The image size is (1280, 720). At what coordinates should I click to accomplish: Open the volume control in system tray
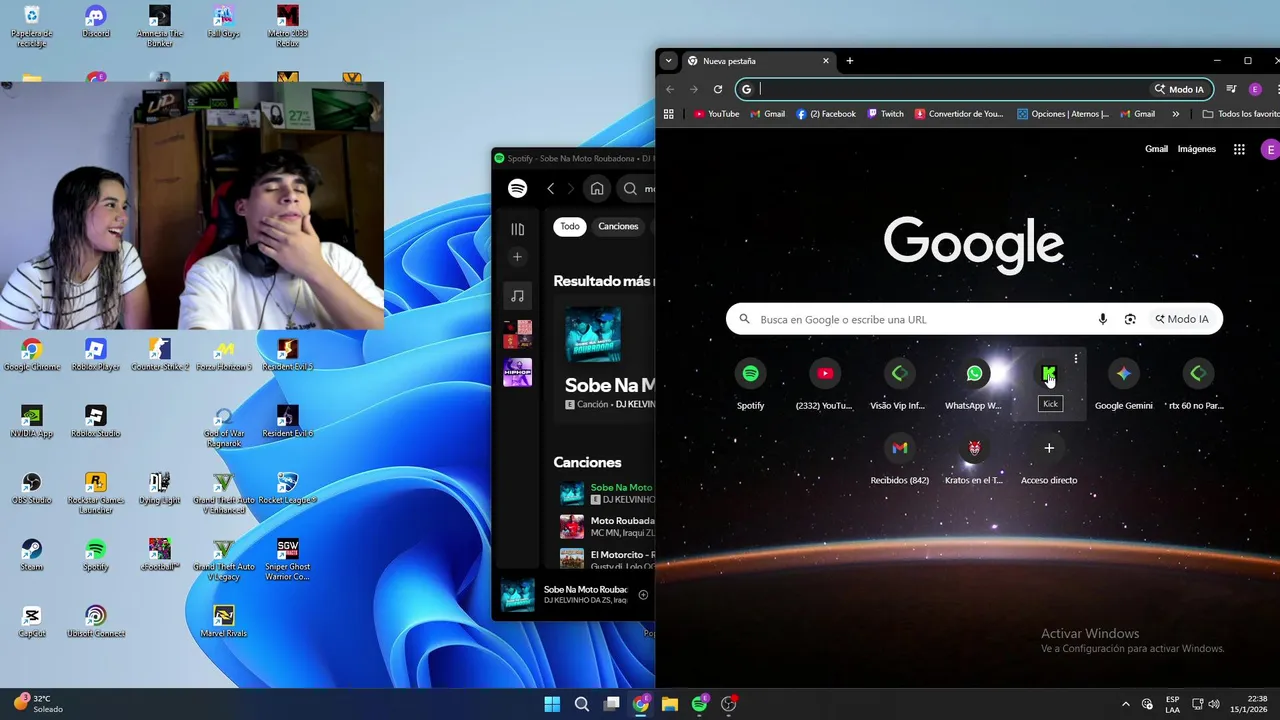coord(1214,704)
